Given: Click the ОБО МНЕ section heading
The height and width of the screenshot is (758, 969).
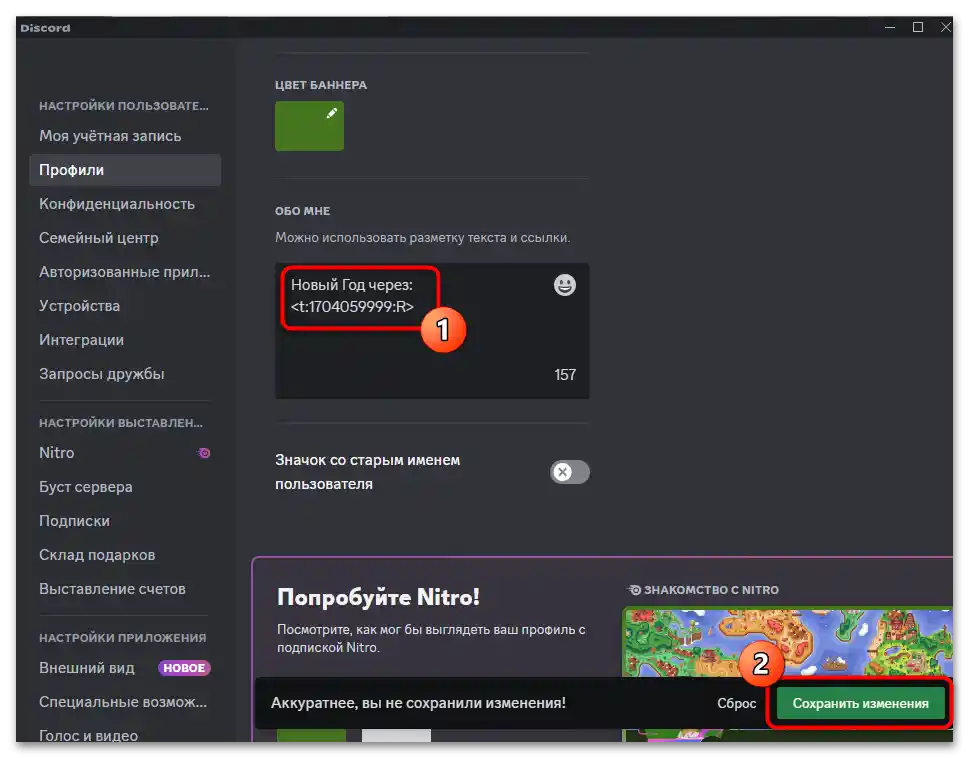Looking at the screenshot, I should 302,211.
